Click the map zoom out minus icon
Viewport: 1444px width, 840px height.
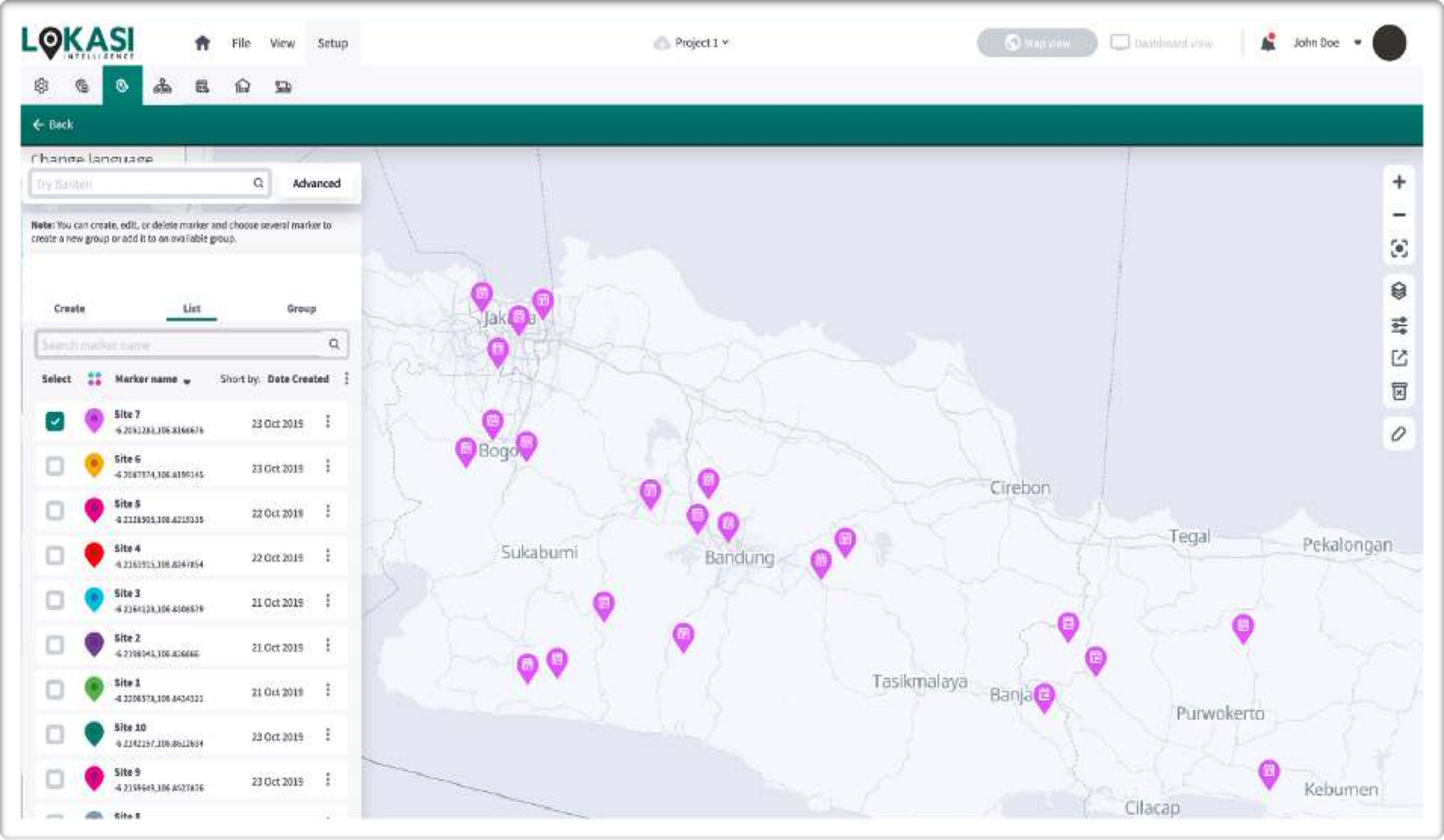coord(1399,215)
